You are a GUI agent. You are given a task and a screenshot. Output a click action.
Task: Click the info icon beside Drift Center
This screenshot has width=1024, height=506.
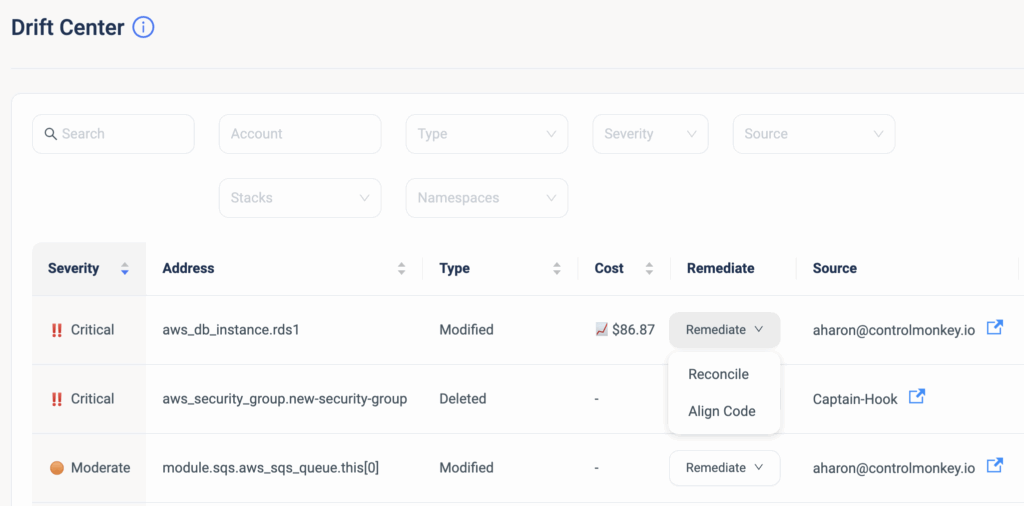(144, 28)
